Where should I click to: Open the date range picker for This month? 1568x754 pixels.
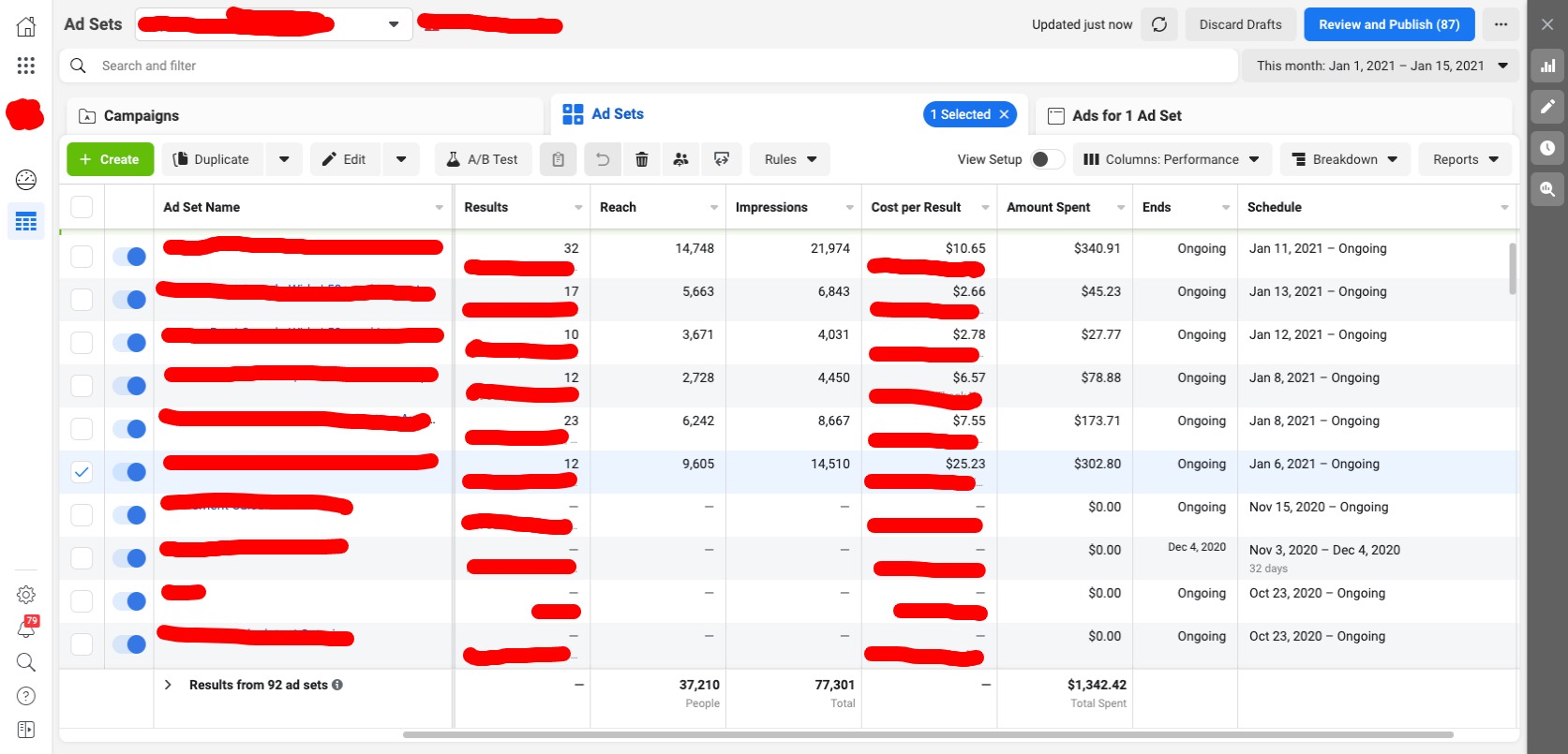point(1381,66)
